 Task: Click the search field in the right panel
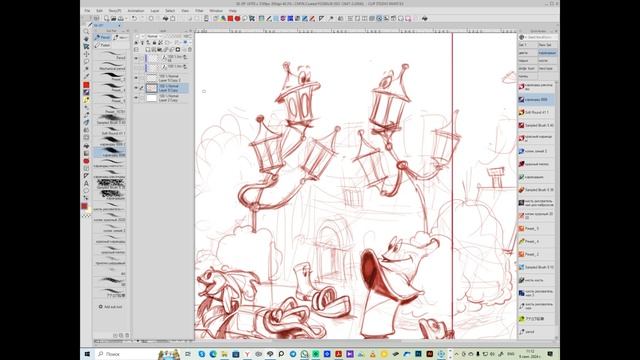pos(541,37)
